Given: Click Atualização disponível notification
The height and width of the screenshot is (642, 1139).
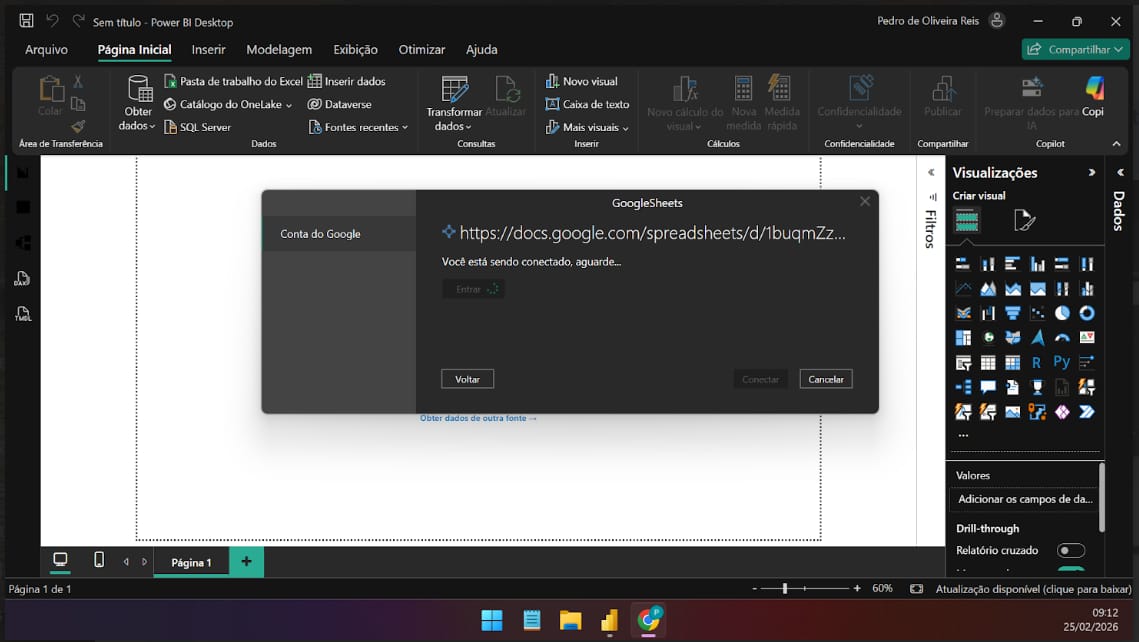Looking at the screenshot, I should tap(1033, 589).
